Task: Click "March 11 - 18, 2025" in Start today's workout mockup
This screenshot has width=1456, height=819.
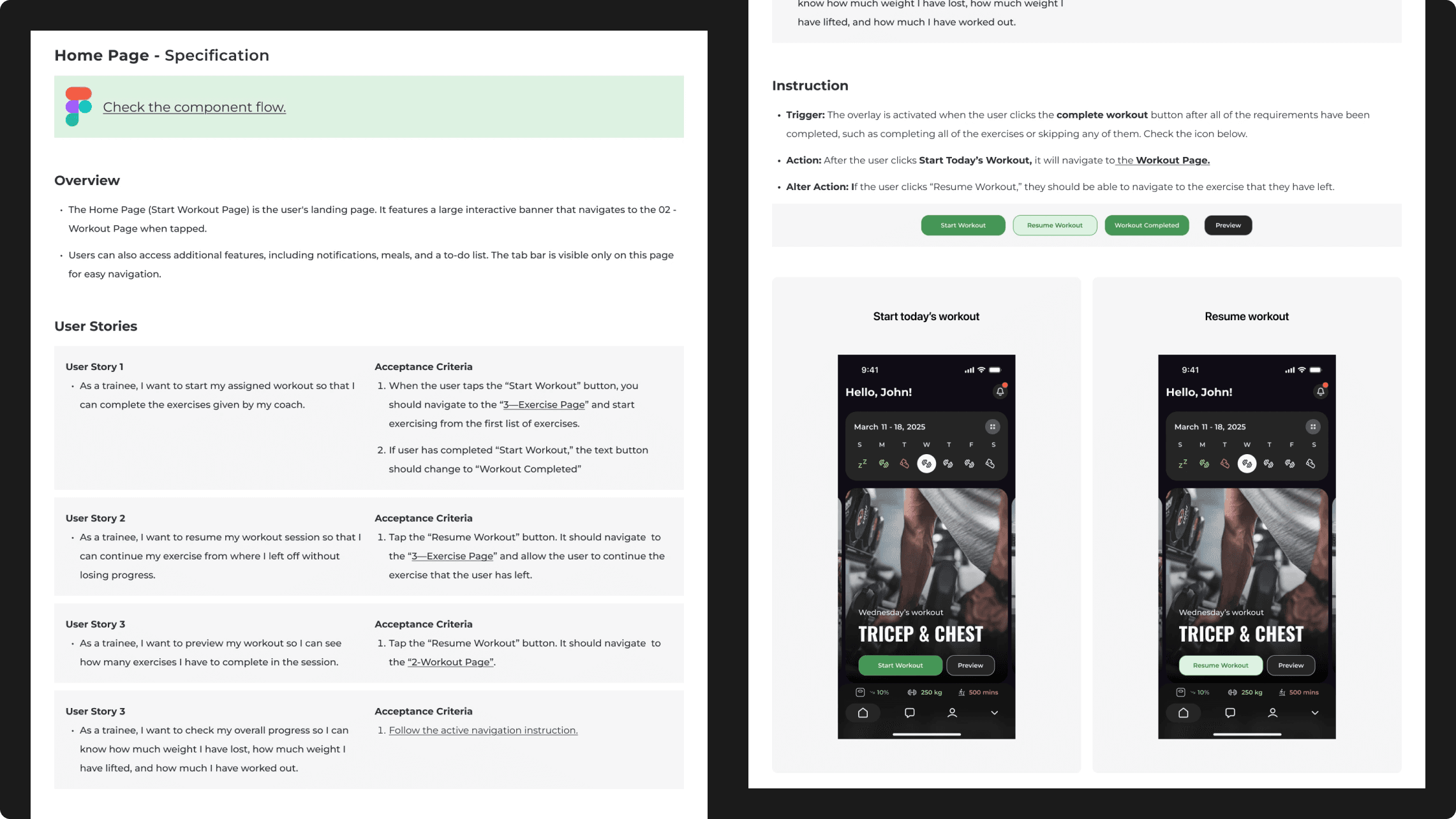Action: tap(889, 427)
